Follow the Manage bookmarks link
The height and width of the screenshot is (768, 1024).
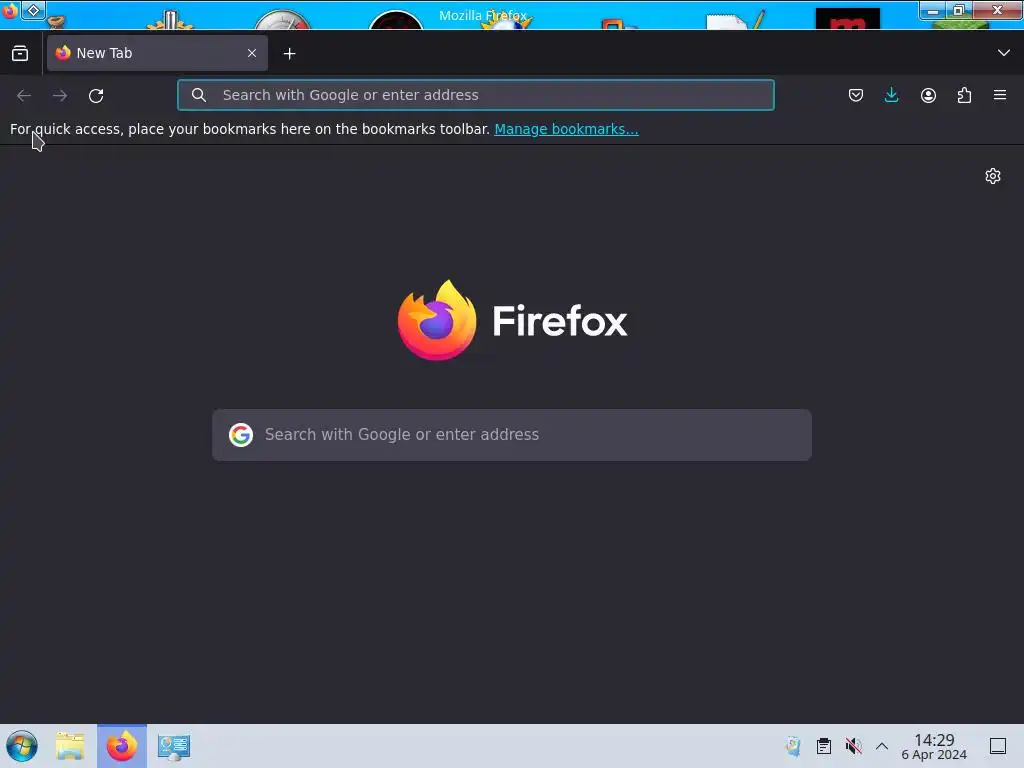(x=566, y=129)
